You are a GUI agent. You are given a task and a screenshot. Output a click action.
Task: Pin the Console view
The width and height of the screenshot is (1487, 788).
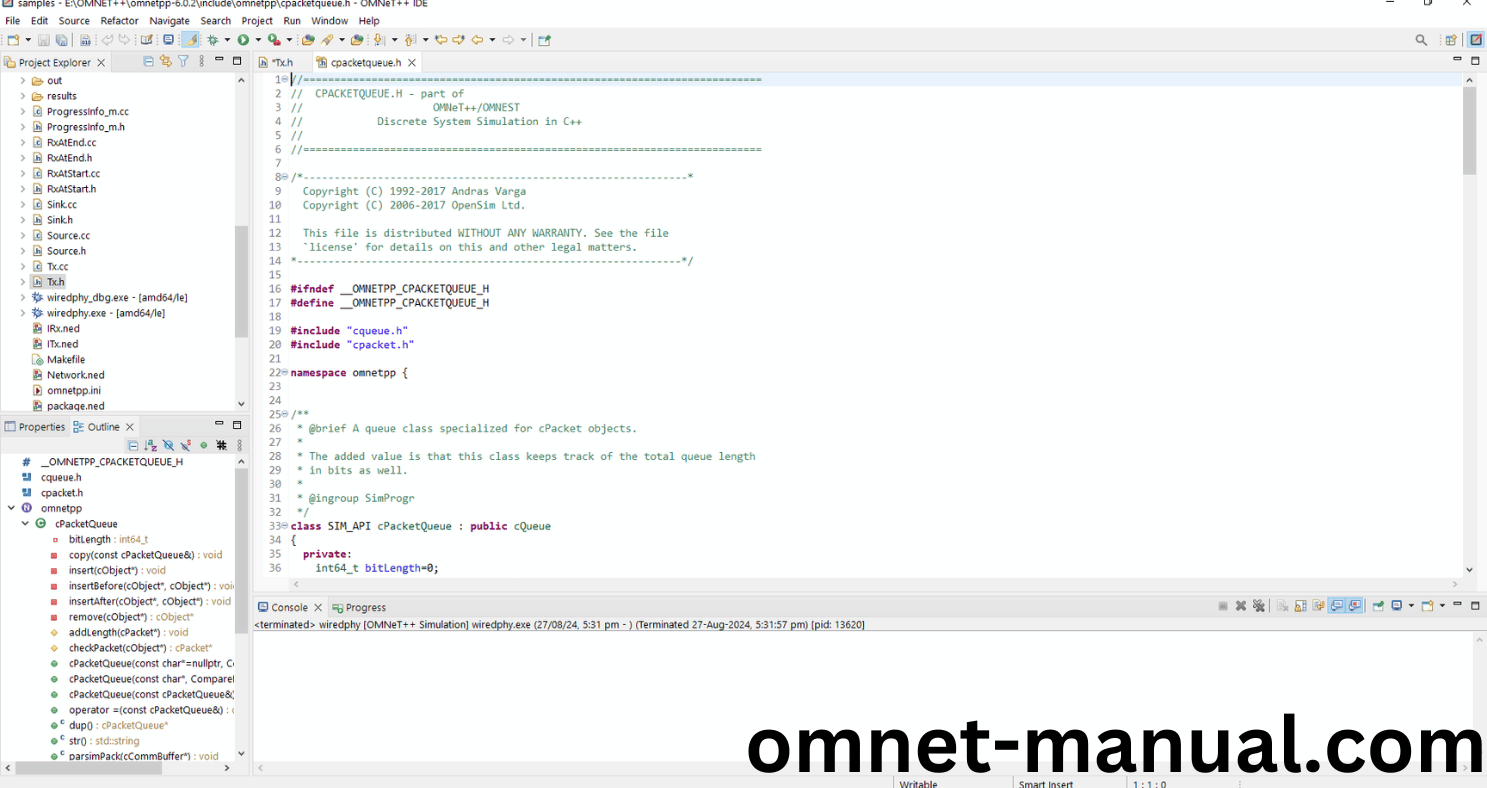1378,606
